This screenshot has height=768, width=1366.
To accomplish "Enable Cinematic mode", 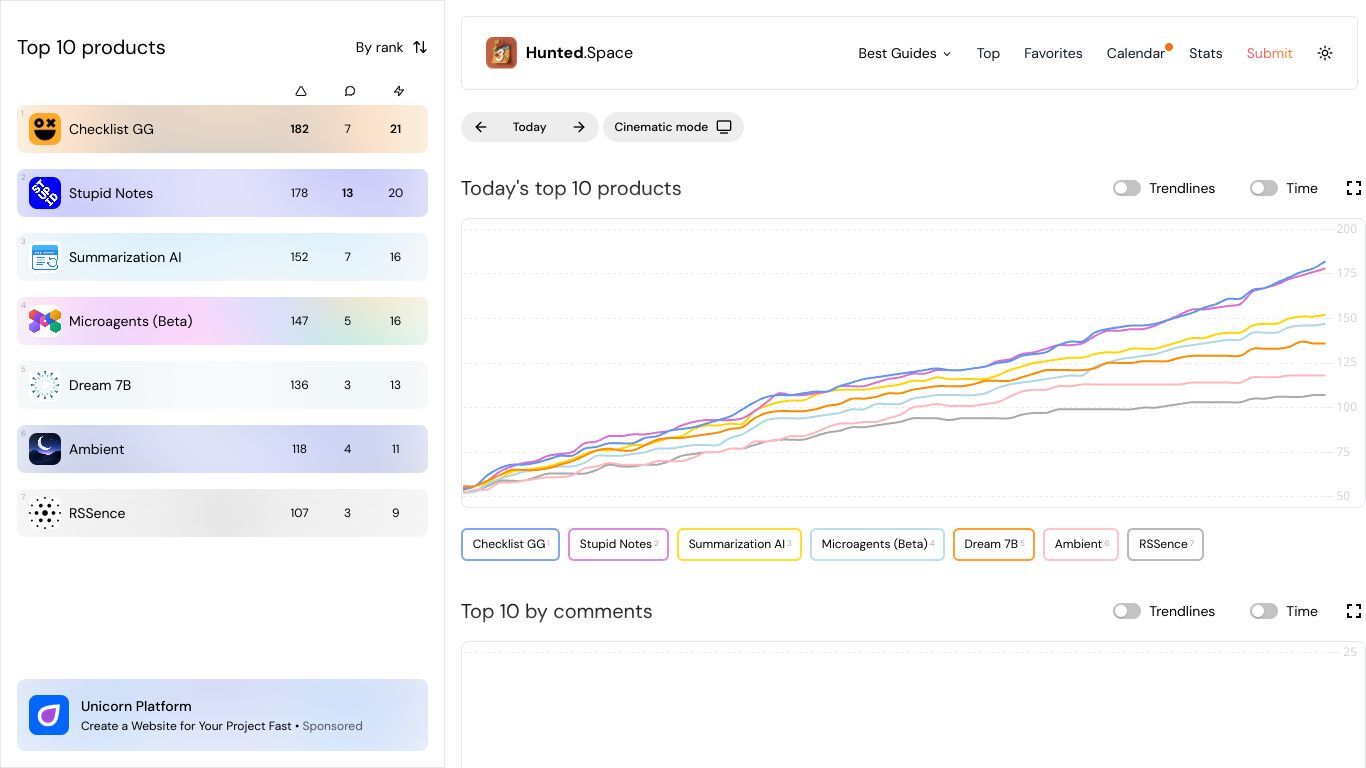I will (x=673, y=127).
